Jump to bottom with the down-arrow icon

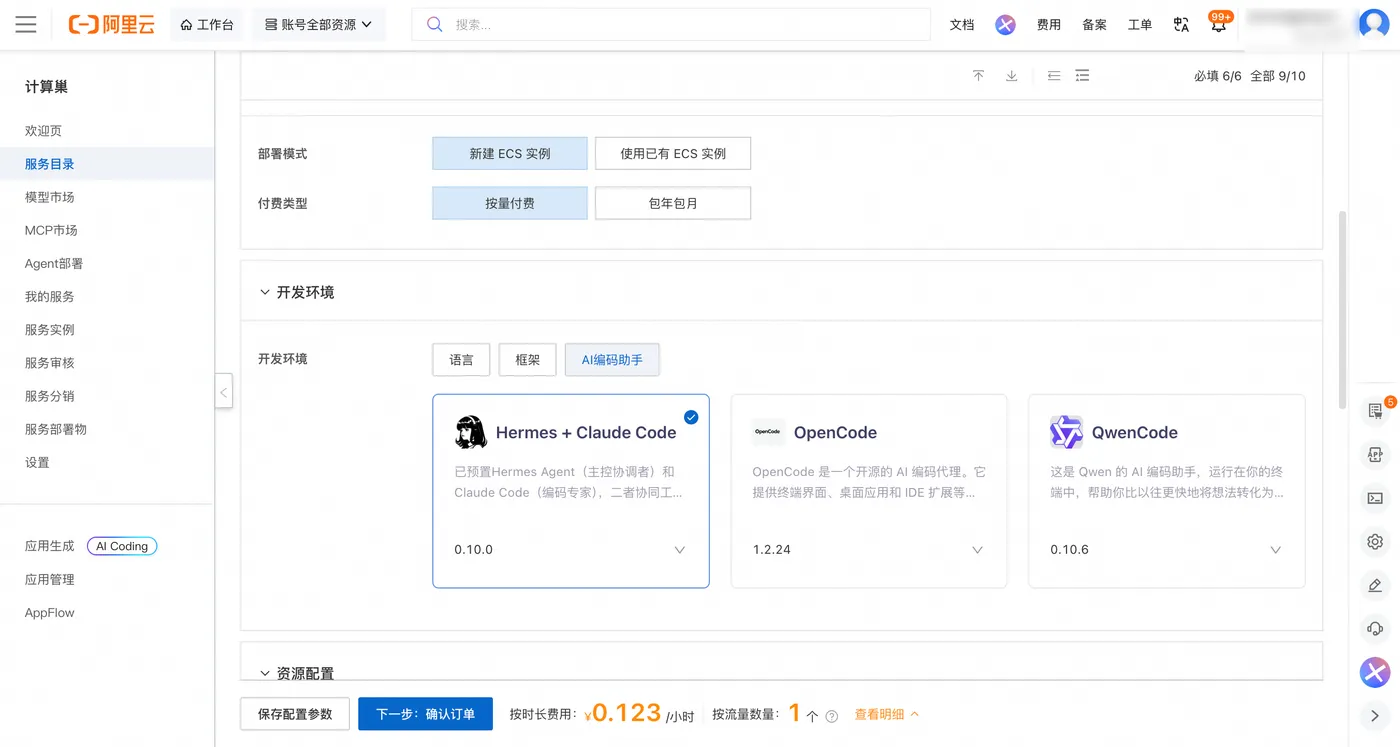click(1011, 76)
